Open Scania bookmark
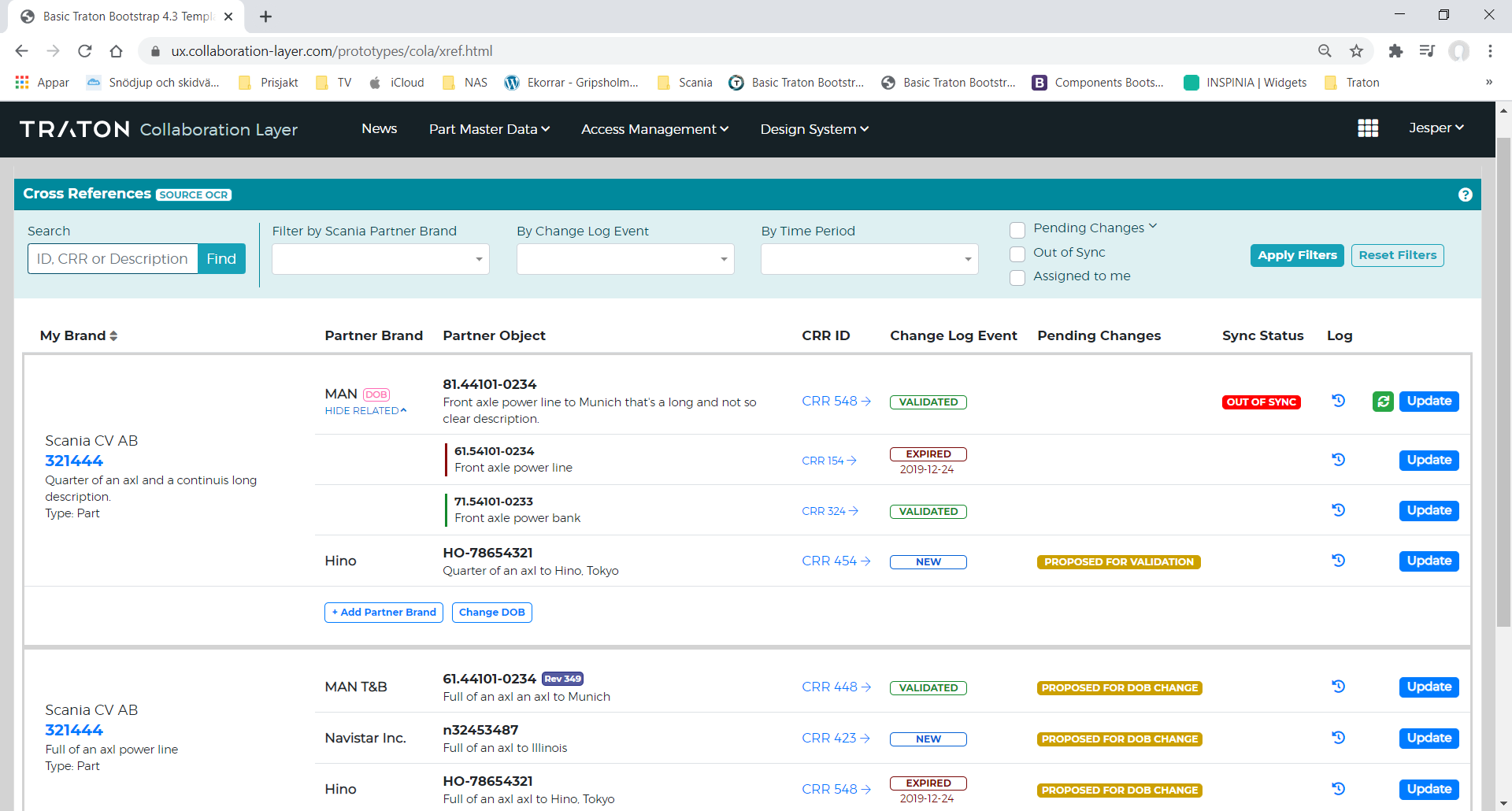 point(685,83)
